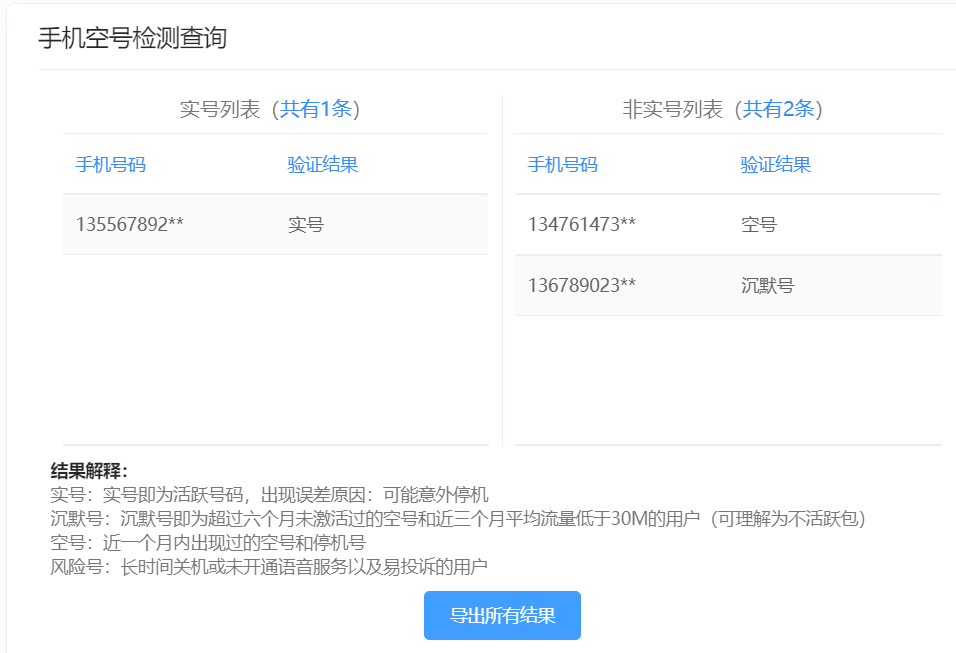Click the 结果解释 bold heading

click(90, 471)
